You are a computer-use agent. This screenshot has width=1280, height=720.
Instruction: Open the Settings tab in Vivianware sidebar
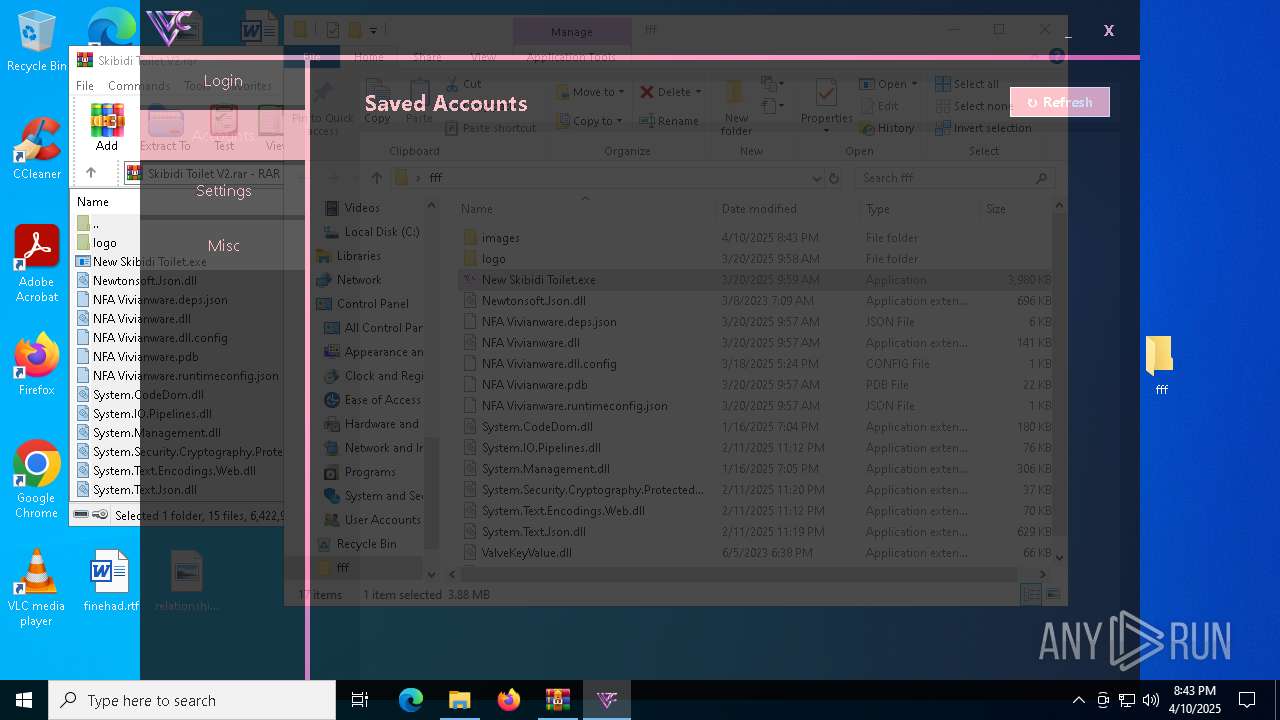tap(223, 191)
